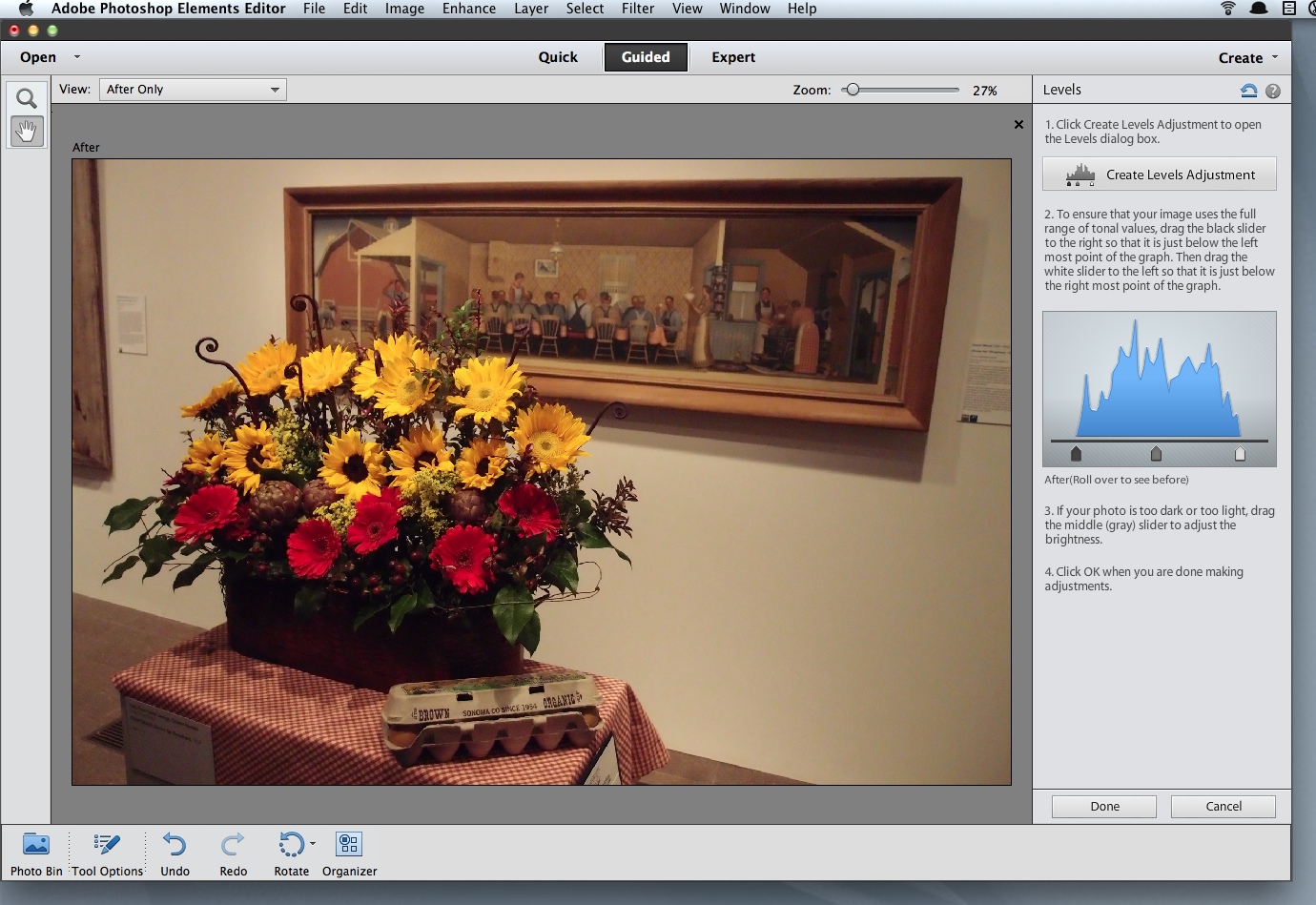Expand the View 'After Only' dropdown
The image size is (1316, 905).
point(193,90)
